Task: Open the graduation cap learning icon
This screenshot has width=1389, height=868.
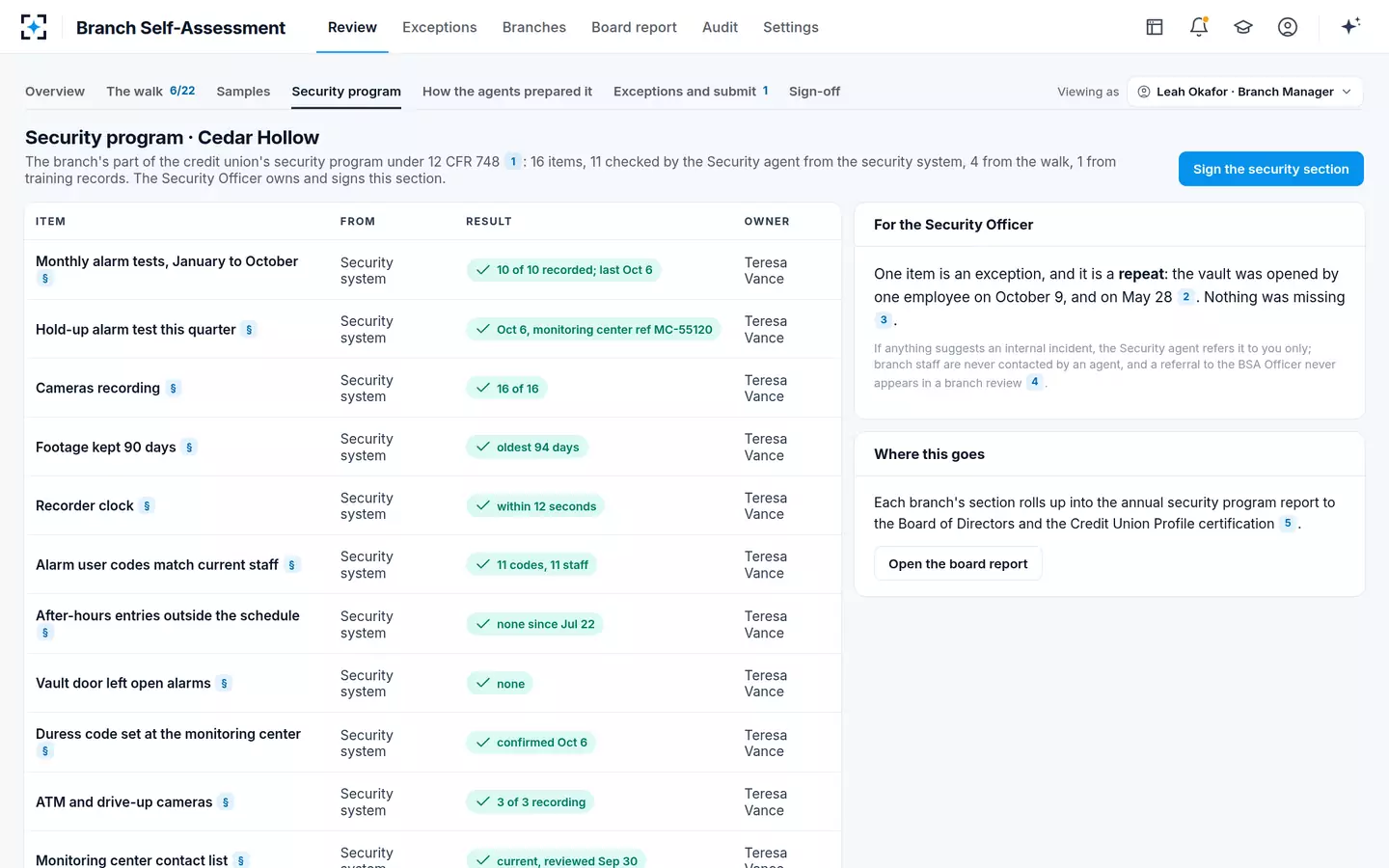Action: 1243,27
